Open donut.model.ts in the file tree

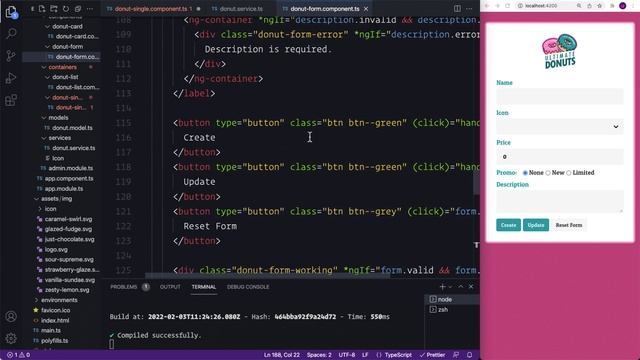click(x=72, y=128)
